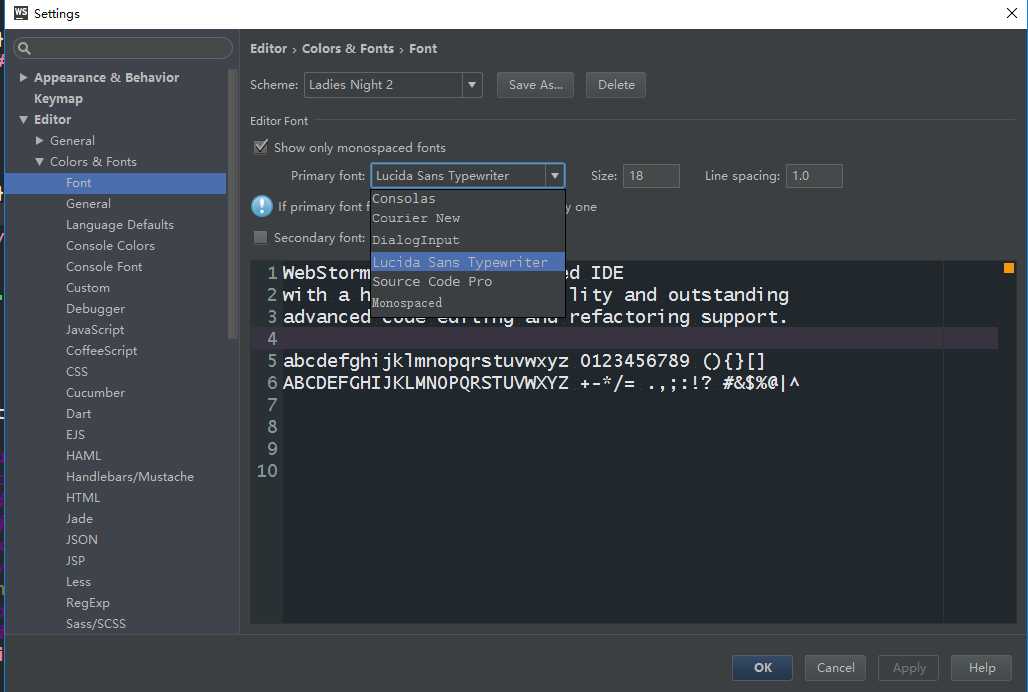1028x692 pixels.
Task: Expand Appearance & Behavior section
Action: pyautogui.click(x=24, y=77)
